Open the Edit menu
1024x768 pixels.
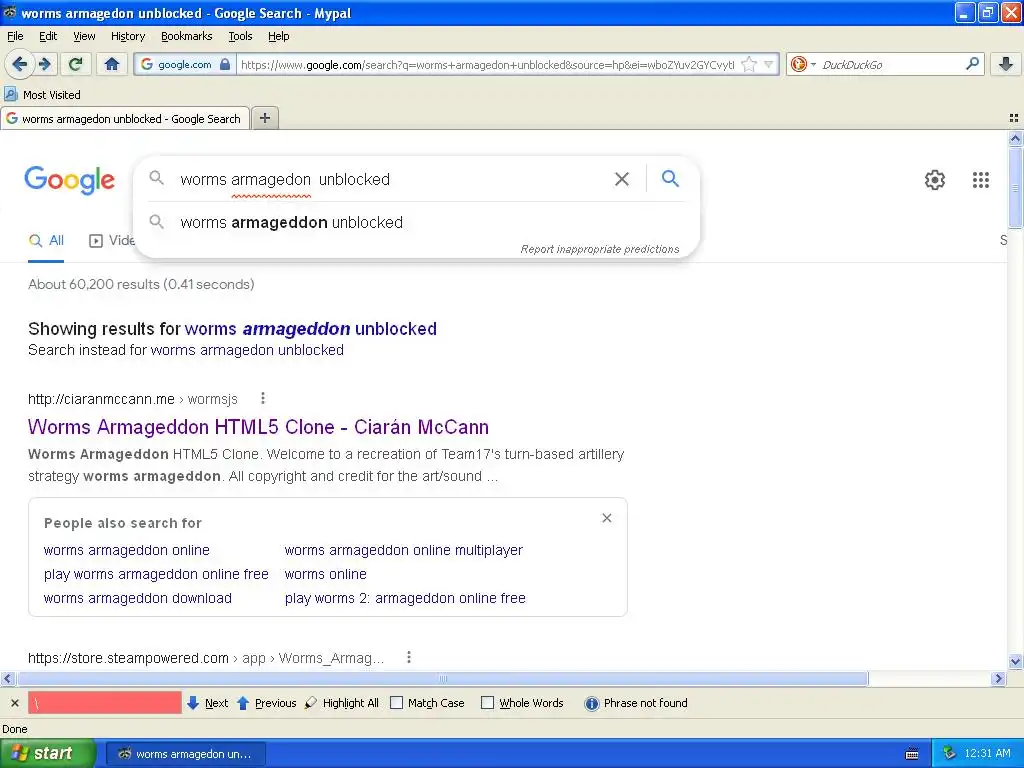point(48,36)
